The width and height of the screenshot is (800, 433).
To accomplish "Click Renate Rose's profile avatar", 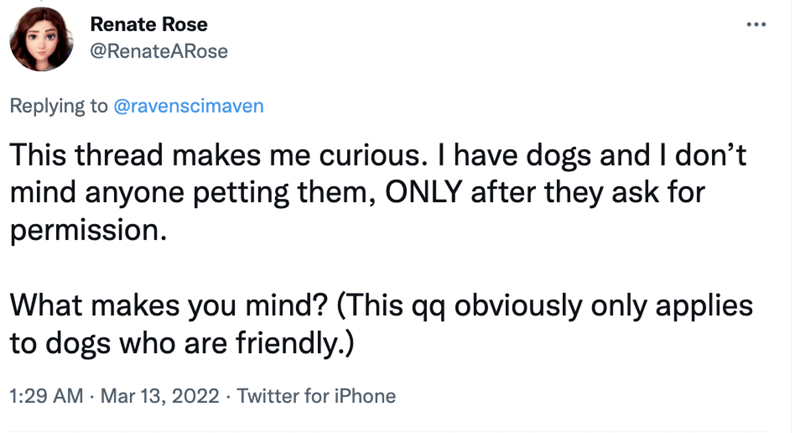I will pos(42,39).
